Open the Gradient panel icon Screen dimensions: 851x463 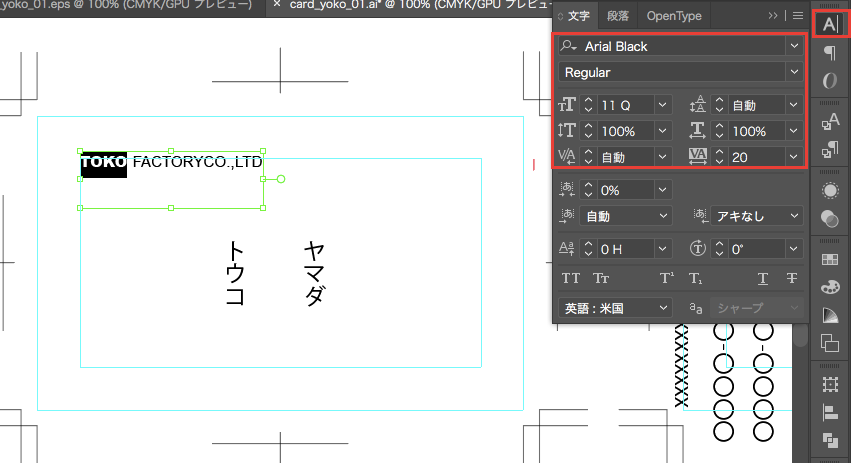click(829, 316)
